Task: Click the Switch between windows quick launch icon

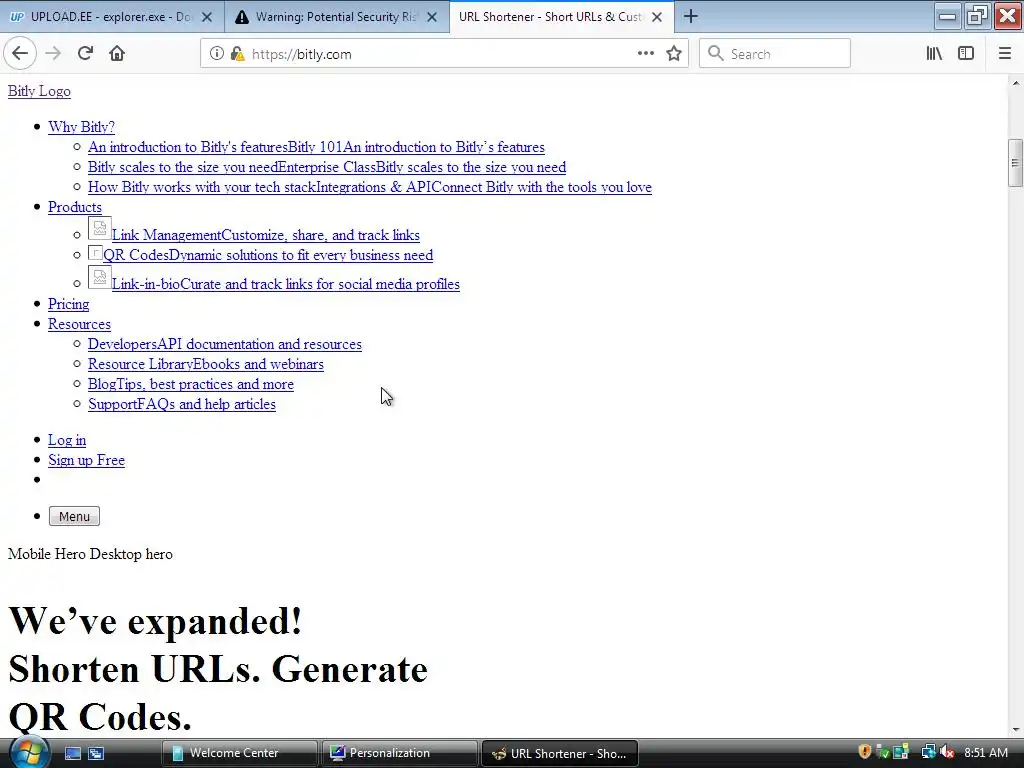Action: 96,754
